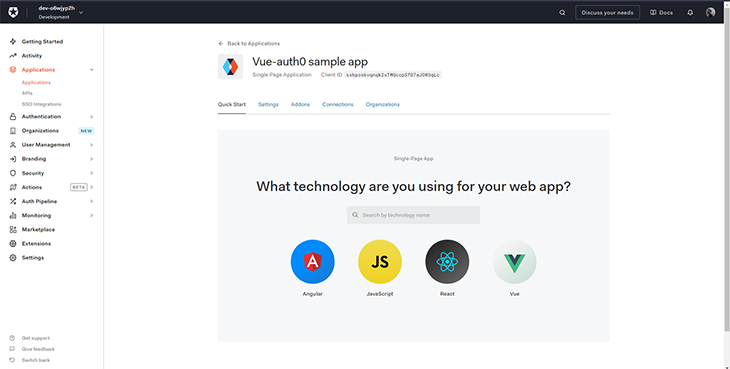The image size is (730, 369).
Task: Expand the Actions section chevron
Action: pyautogui.click(x=92, y=187)
